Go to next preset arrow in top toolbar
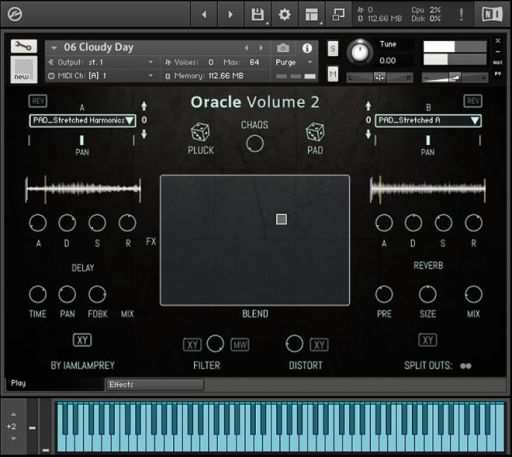Viewport: 512px width, 457px height. pyautogui.click(x=230, y=14)
